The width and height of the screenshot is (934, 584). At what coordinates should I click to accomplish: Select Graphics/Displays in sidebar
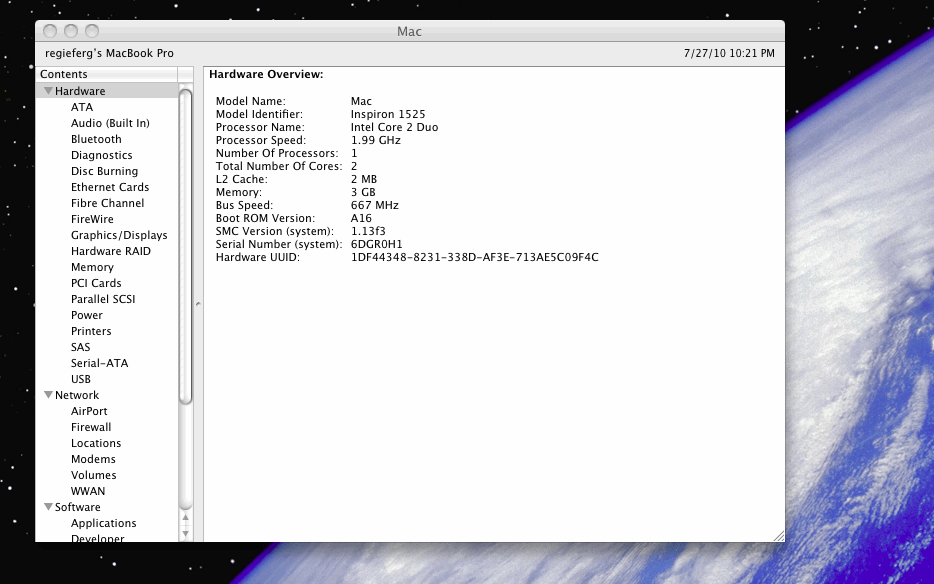119,235
